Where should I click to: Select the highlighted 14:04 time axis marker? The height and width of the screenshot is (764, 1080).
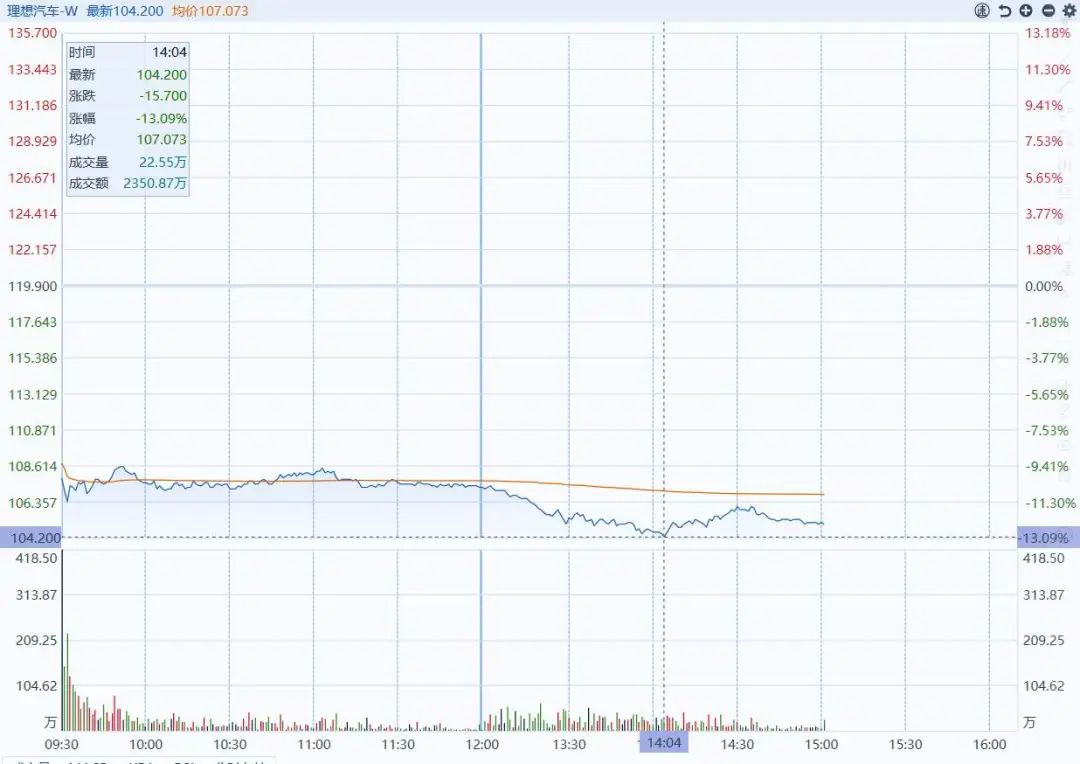tap(664, 743)
